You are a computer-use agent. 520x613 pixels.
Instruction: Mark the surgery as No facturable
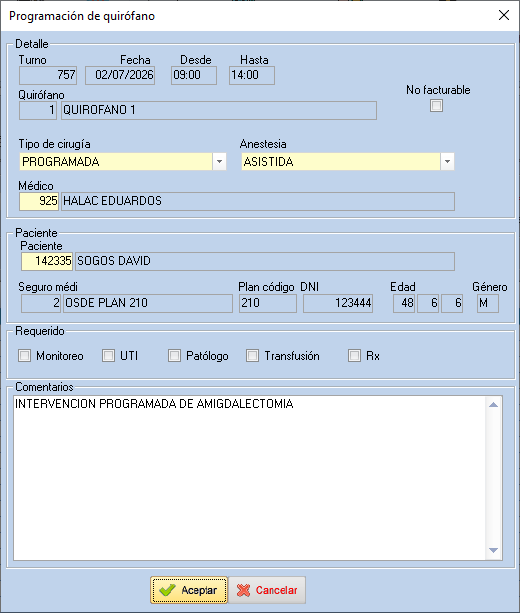[x=436, y=106]
